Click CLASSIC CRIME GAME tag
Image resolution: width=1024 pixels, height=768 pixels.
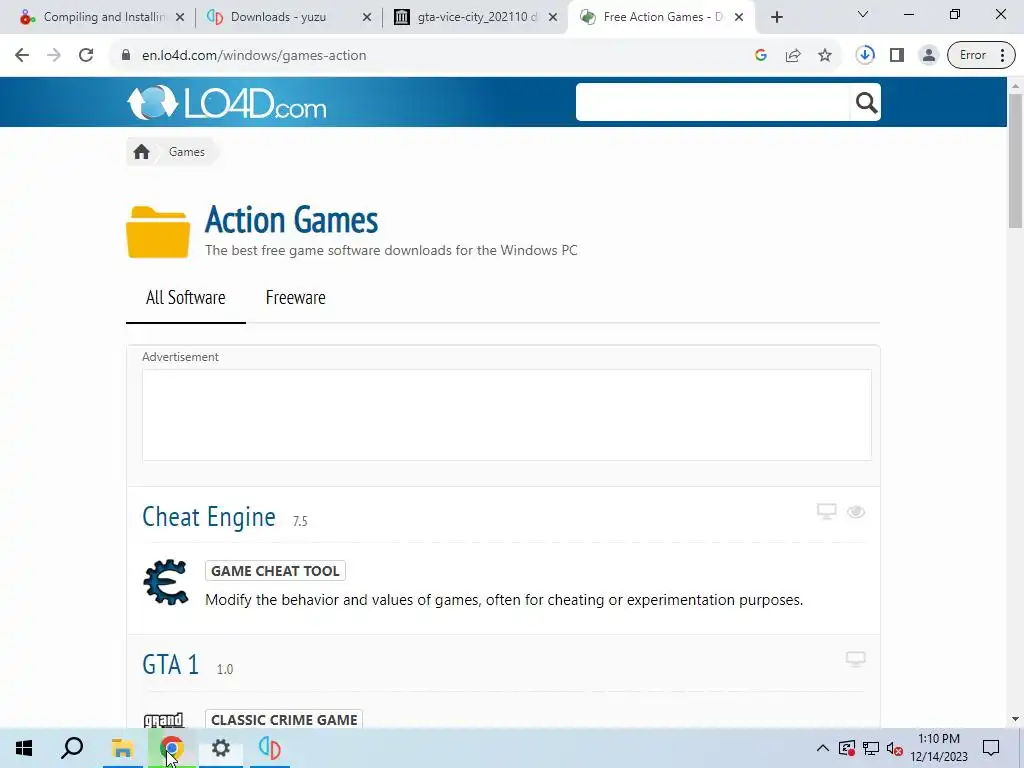284,719
